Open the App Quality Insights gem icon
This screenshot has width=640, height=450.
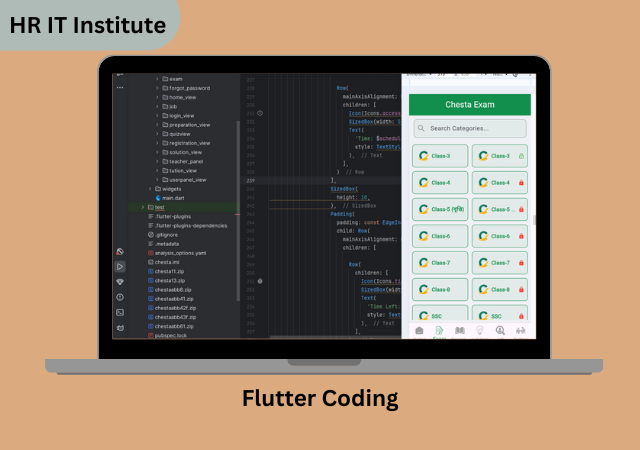120,282
